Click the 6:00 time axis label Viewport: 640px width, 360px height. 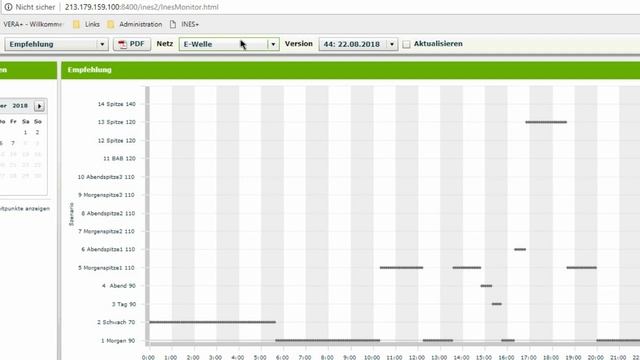[282, 357]
